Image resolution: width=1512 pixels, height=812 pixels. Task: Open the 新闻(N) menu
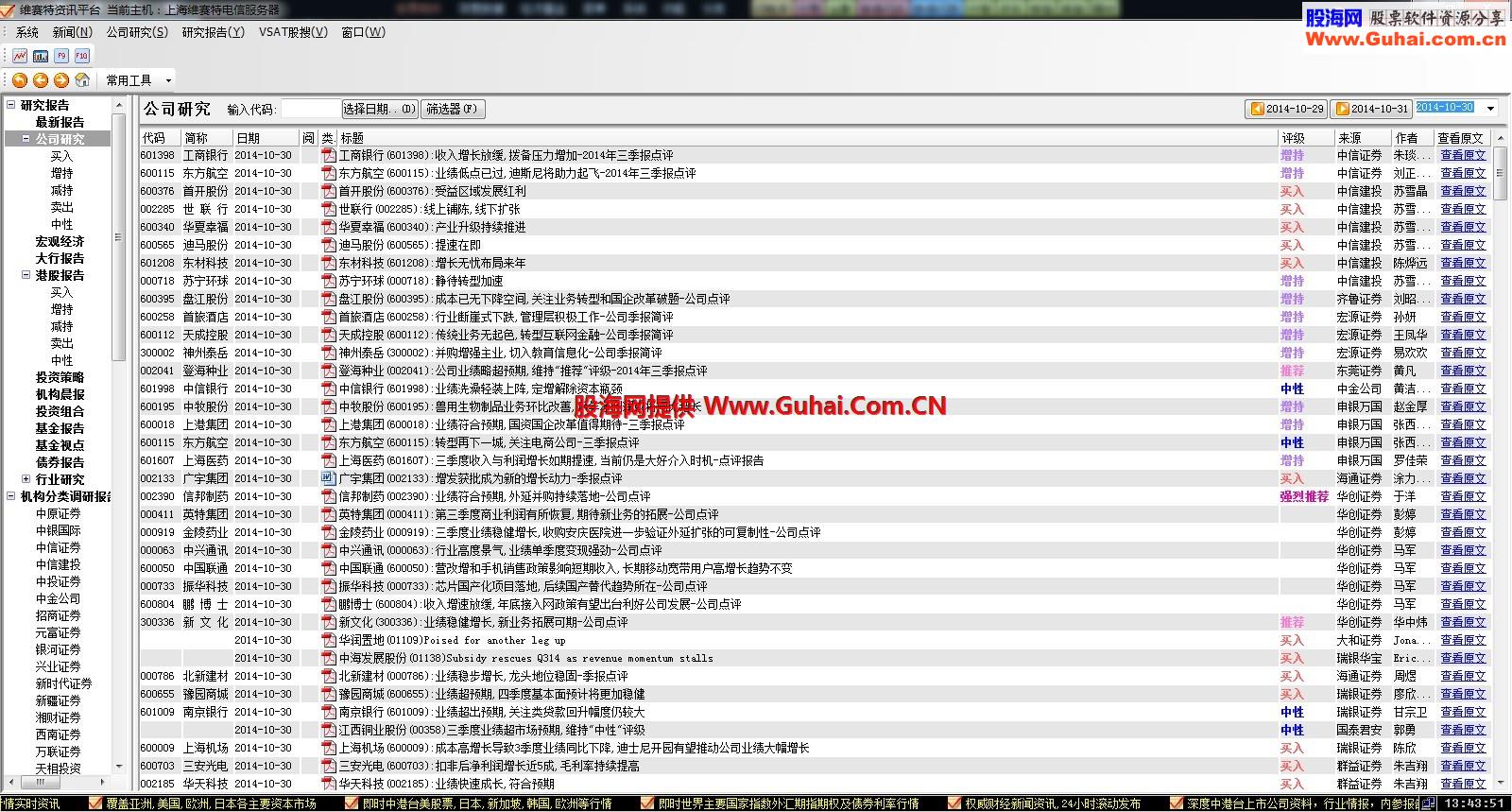(x=73, y=32)
